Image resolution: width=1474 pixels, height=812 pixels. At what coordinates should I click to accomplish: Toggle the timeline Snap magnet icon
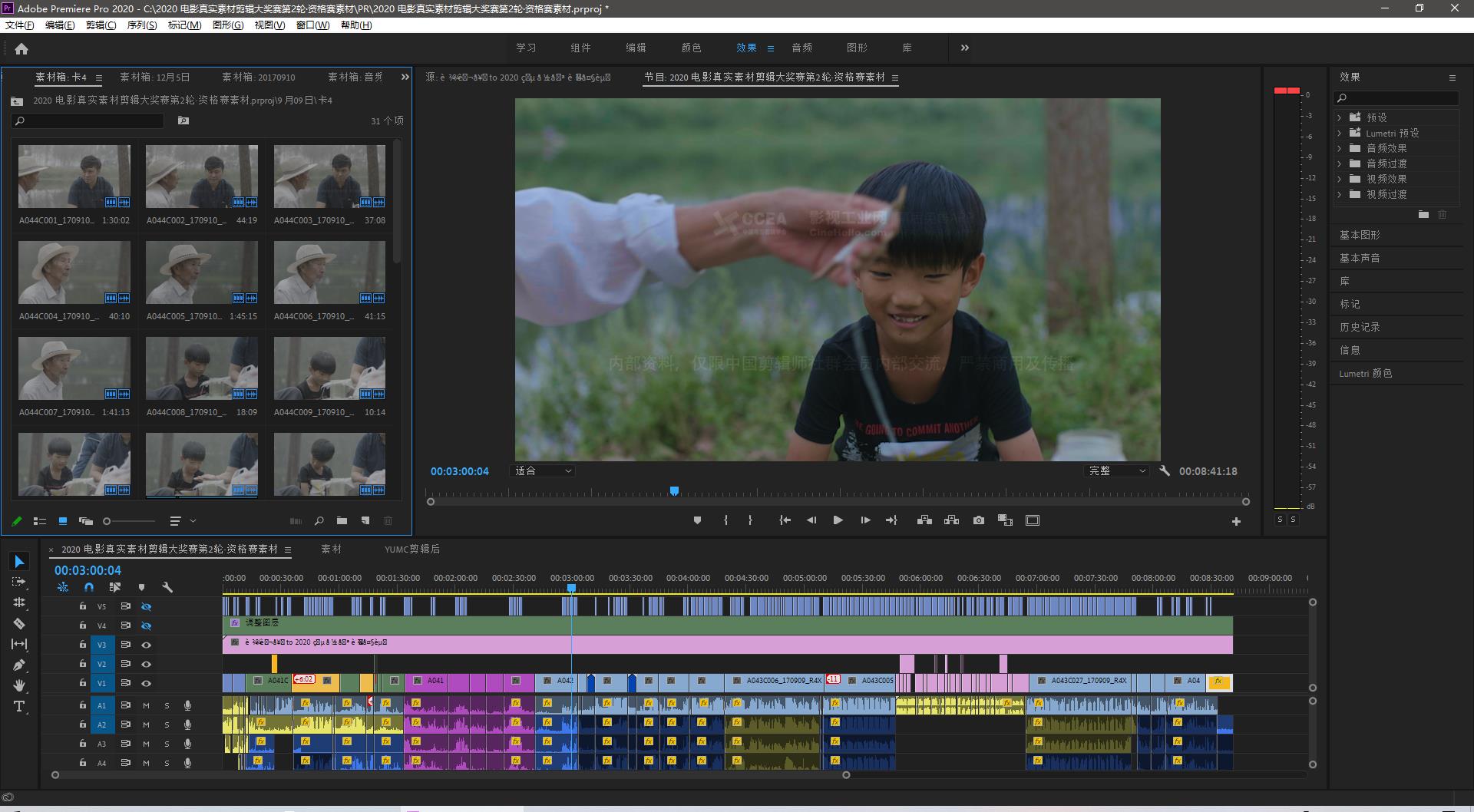coord(89,587)
